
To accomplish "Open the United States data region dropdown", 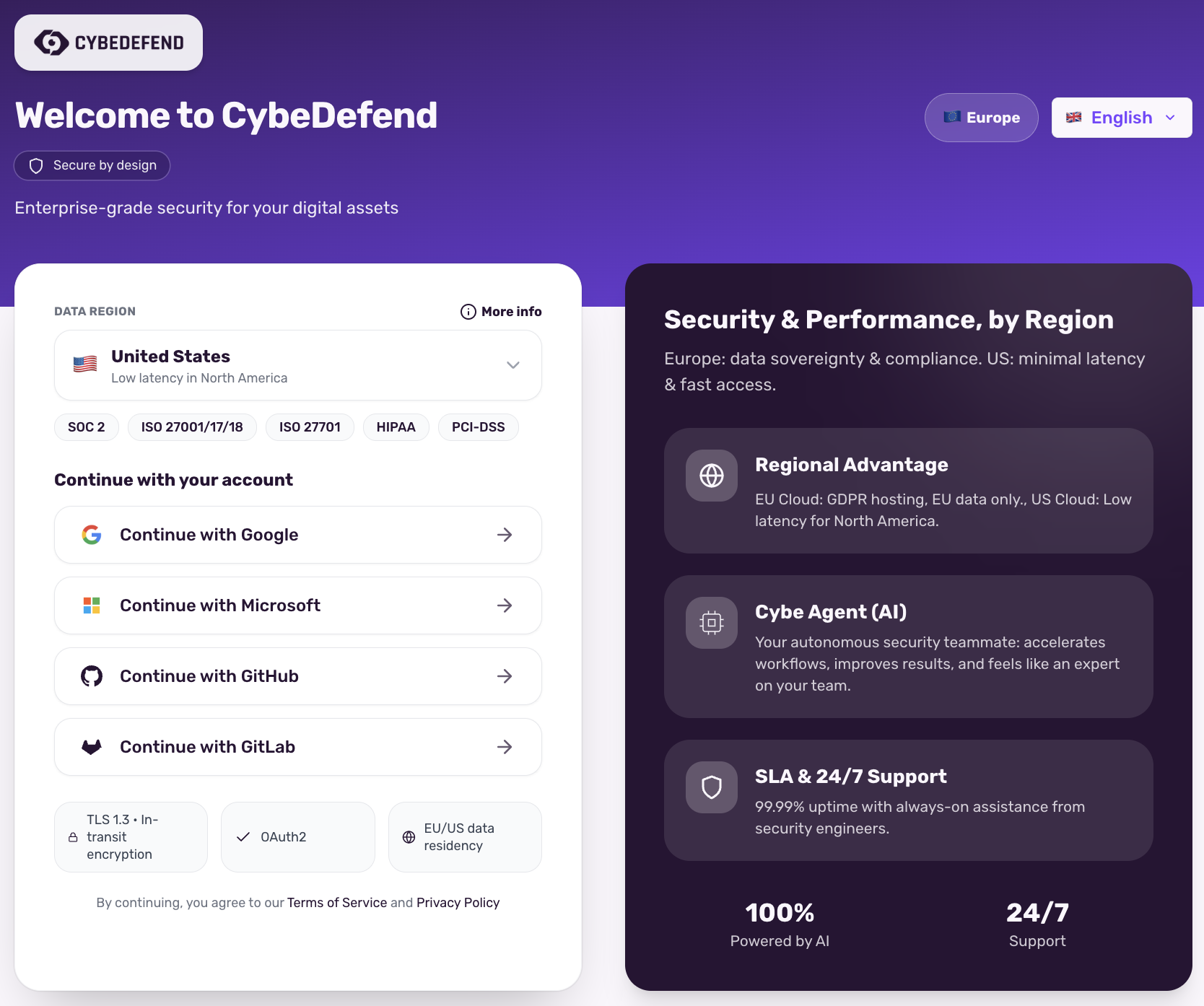I will 298,365.
